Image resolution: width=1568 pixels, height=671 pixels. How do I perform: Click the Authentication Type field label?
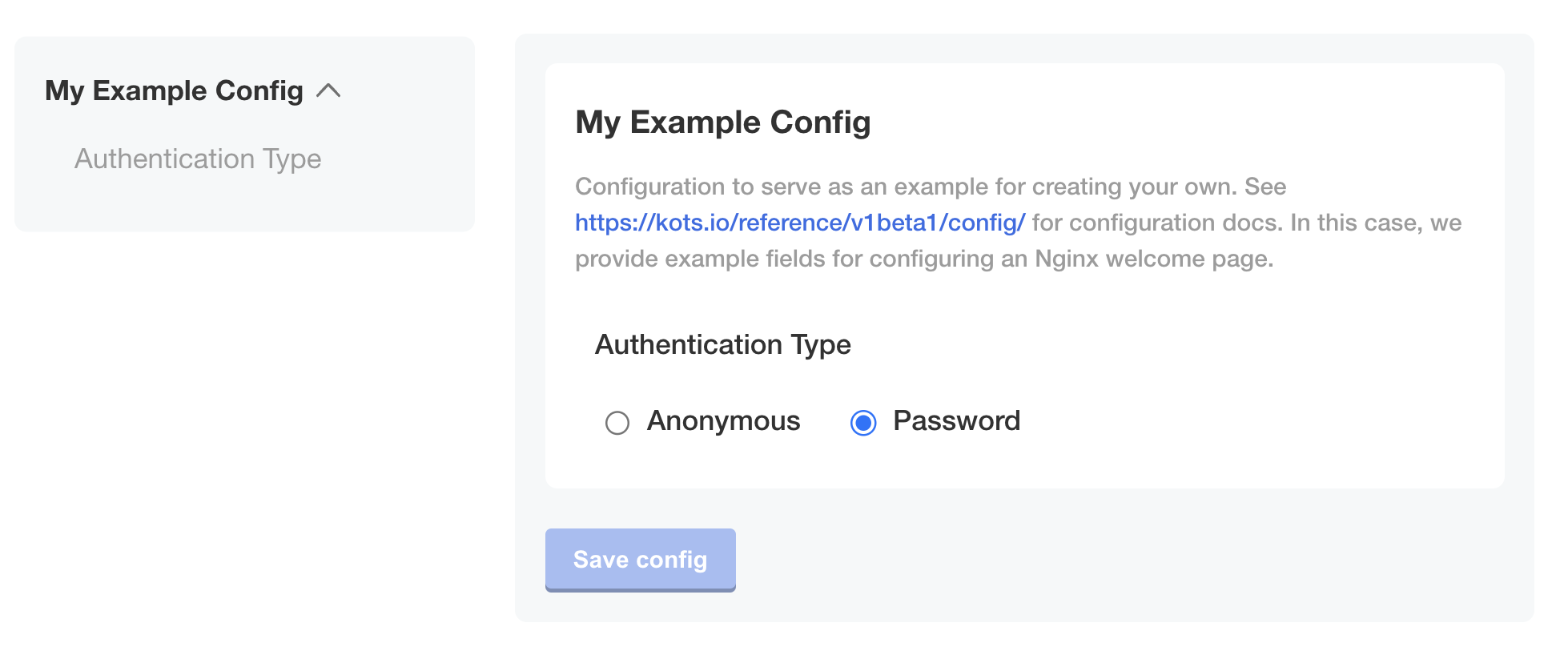point(722,344)
